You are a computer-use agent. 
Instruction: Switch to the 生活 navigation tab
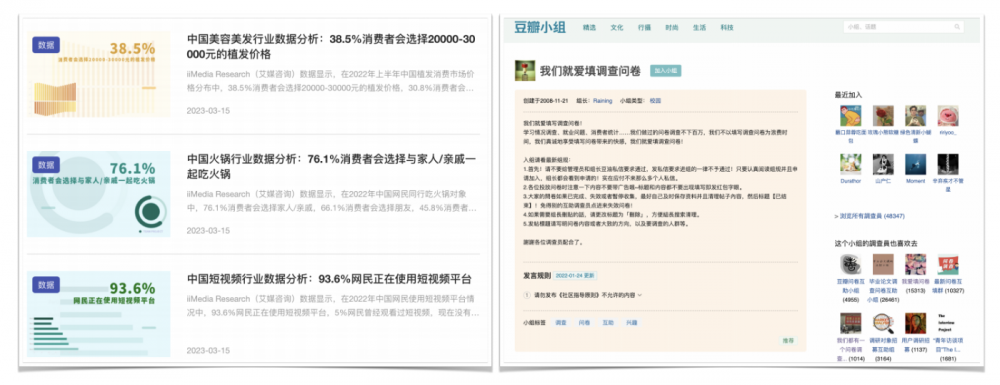pos(700,27)
